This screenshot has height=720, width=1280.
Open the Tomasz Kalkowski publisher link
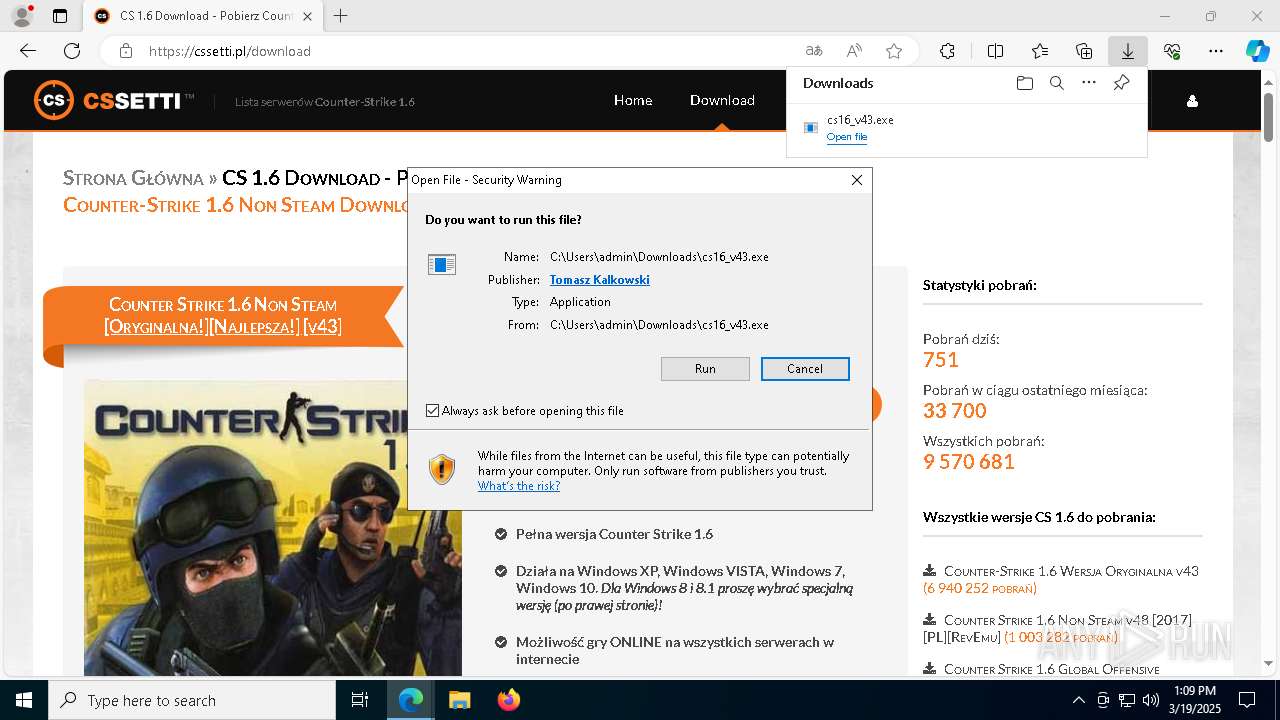point(599,280)
